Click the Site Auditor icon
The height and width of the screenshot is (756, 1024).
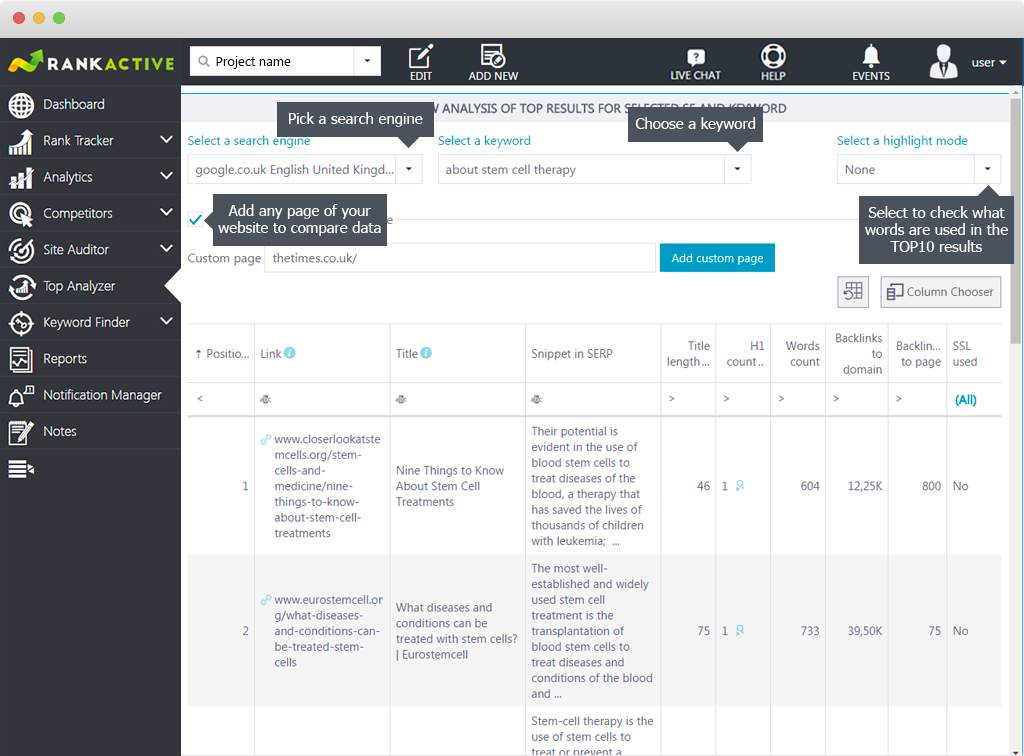(x=21, y=250)
